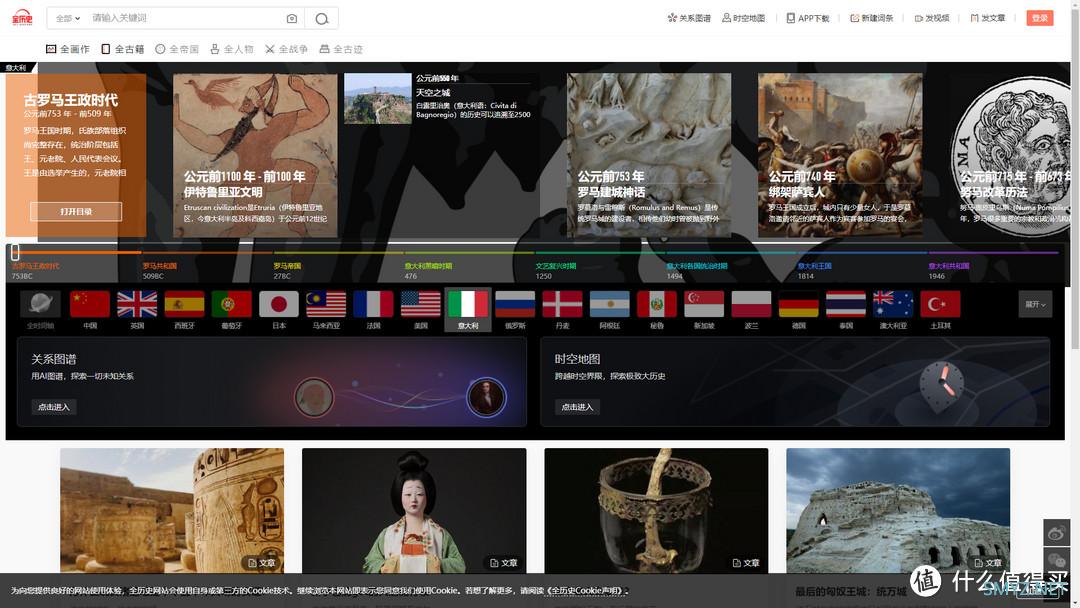Open the 全历史 logo home page
Viewport: 1080px width, 608px height.
tap(22, 18)
